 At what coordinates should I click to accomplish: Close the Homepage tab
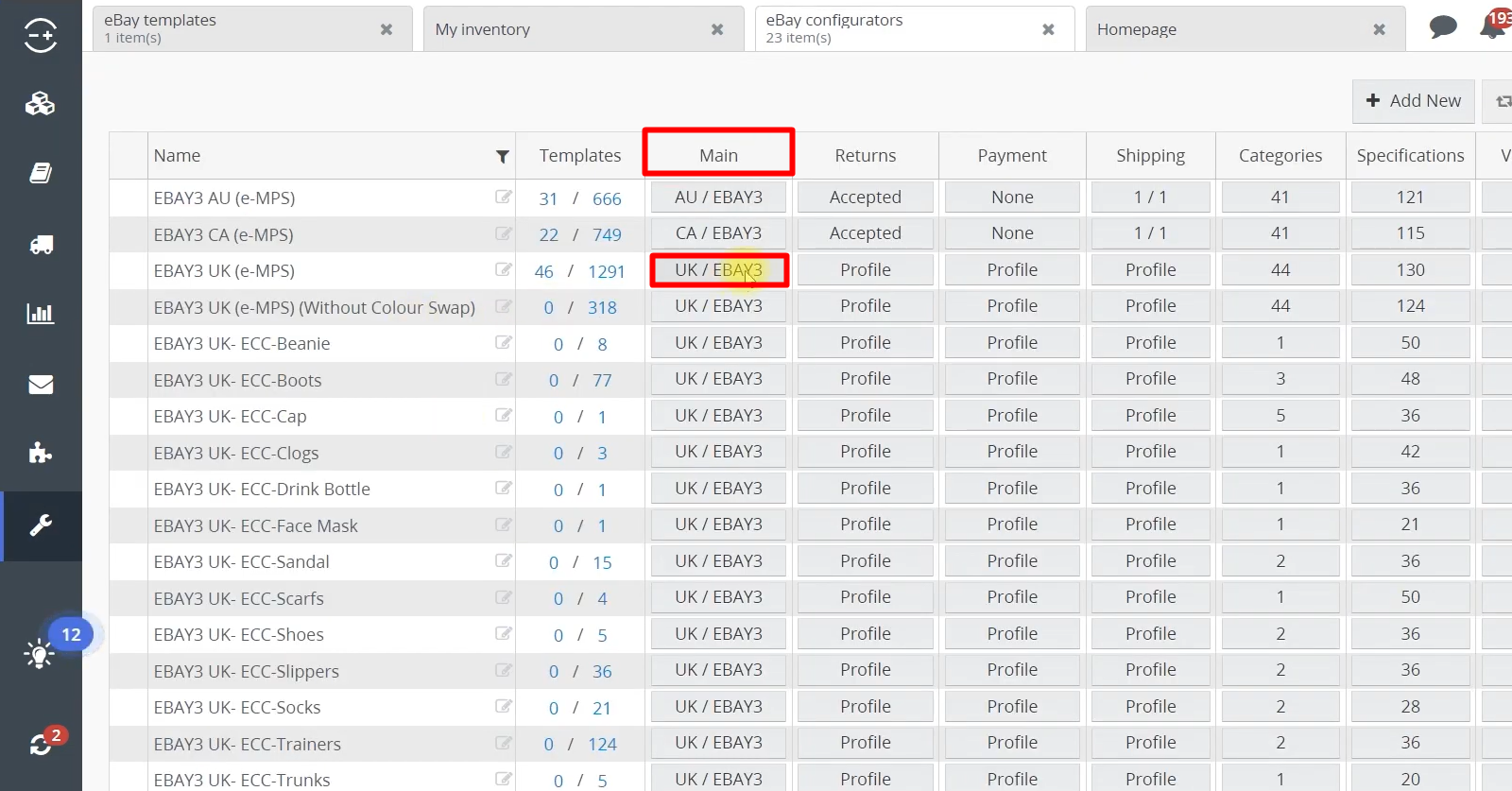(1380, 29)
